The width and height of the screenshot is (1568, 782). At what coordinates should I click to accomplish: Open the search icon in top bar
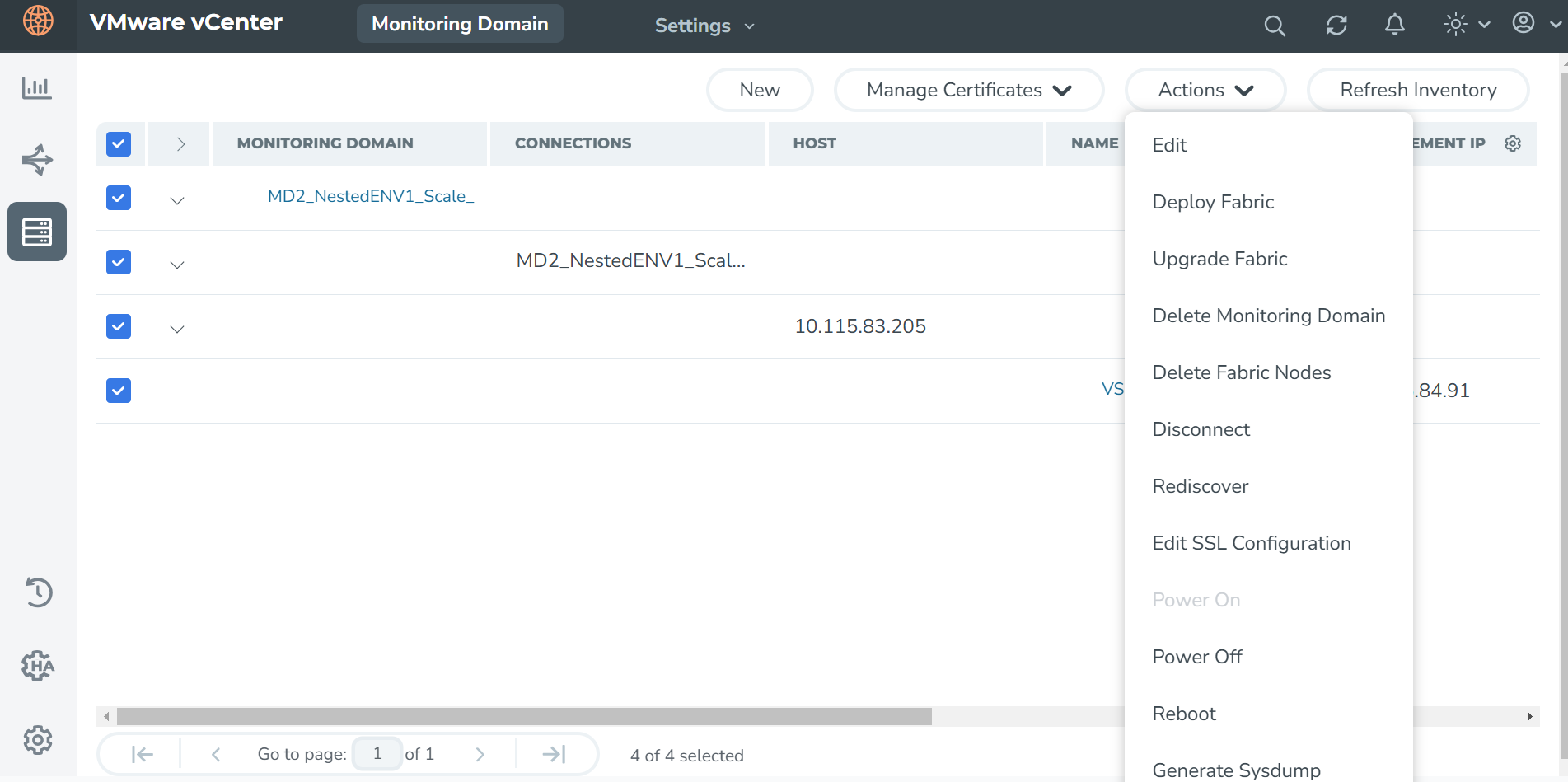pos(1274,26)
